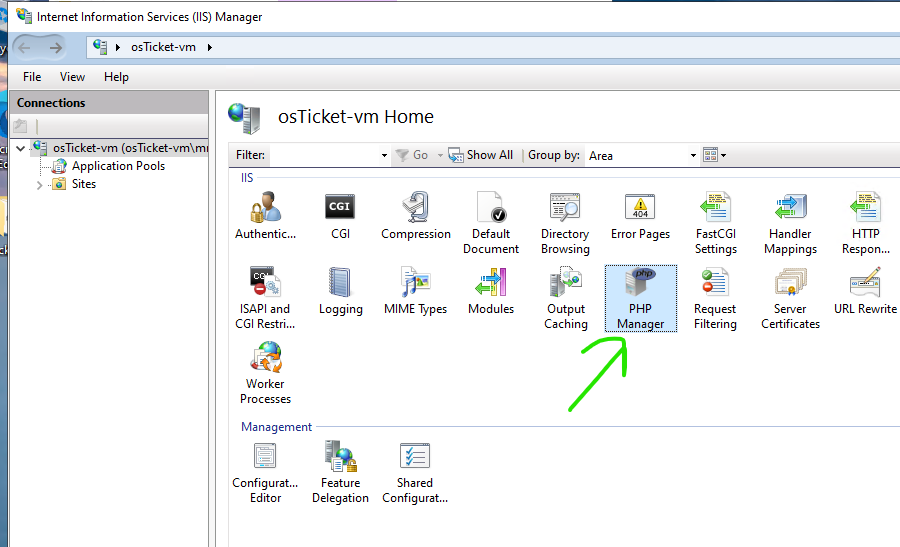
Task: Open FastCGI Settings
Action: pyautogui.click(x=716, y=223)
